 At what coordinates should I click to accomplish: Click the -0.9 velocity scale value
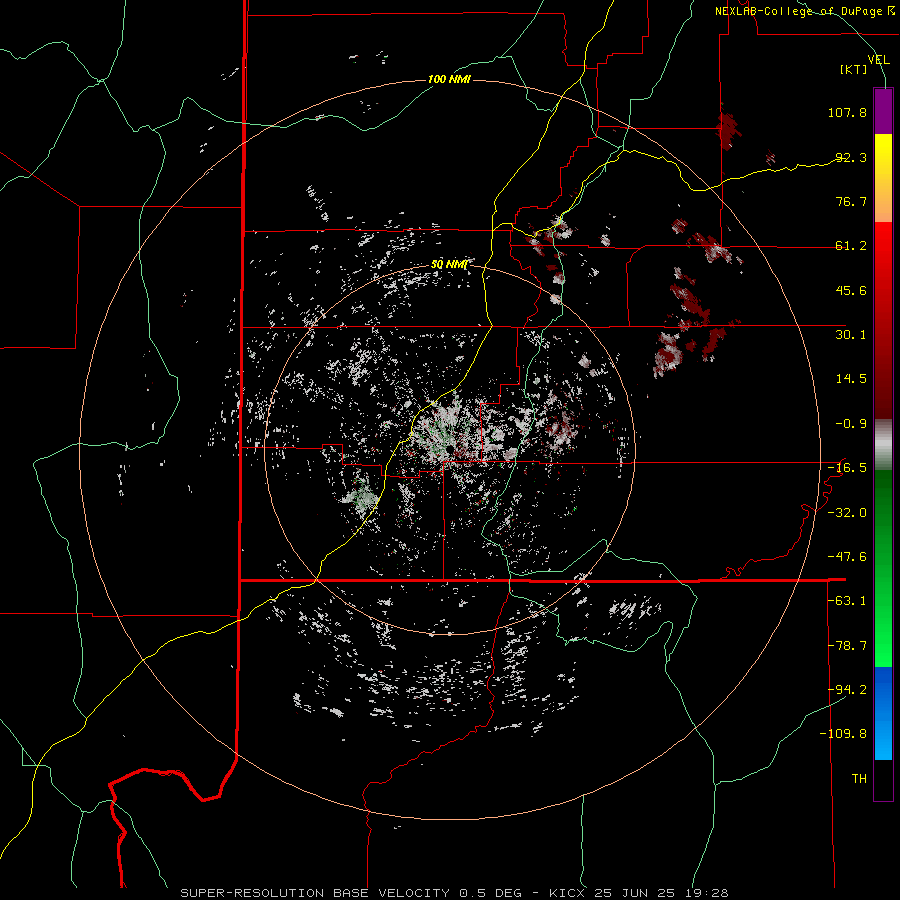coord(851,424)
